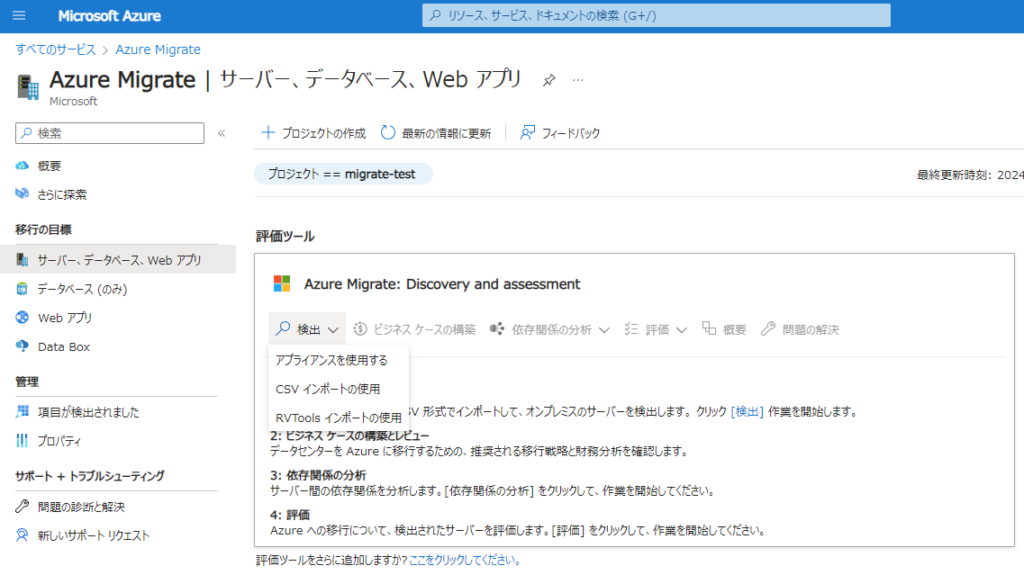Collapse the sidebar with double chevron

pos(221,133)
